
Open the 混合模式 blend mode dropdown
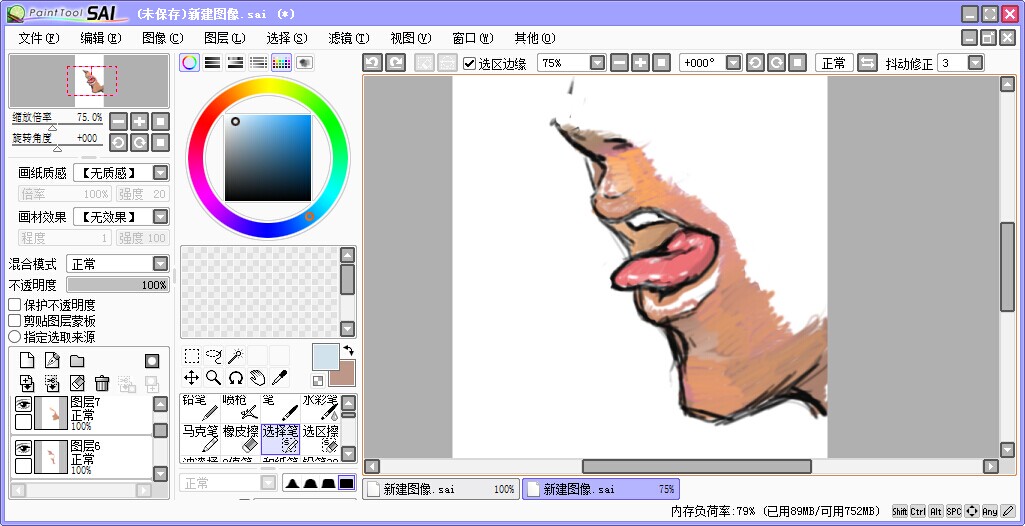[160, 264]
